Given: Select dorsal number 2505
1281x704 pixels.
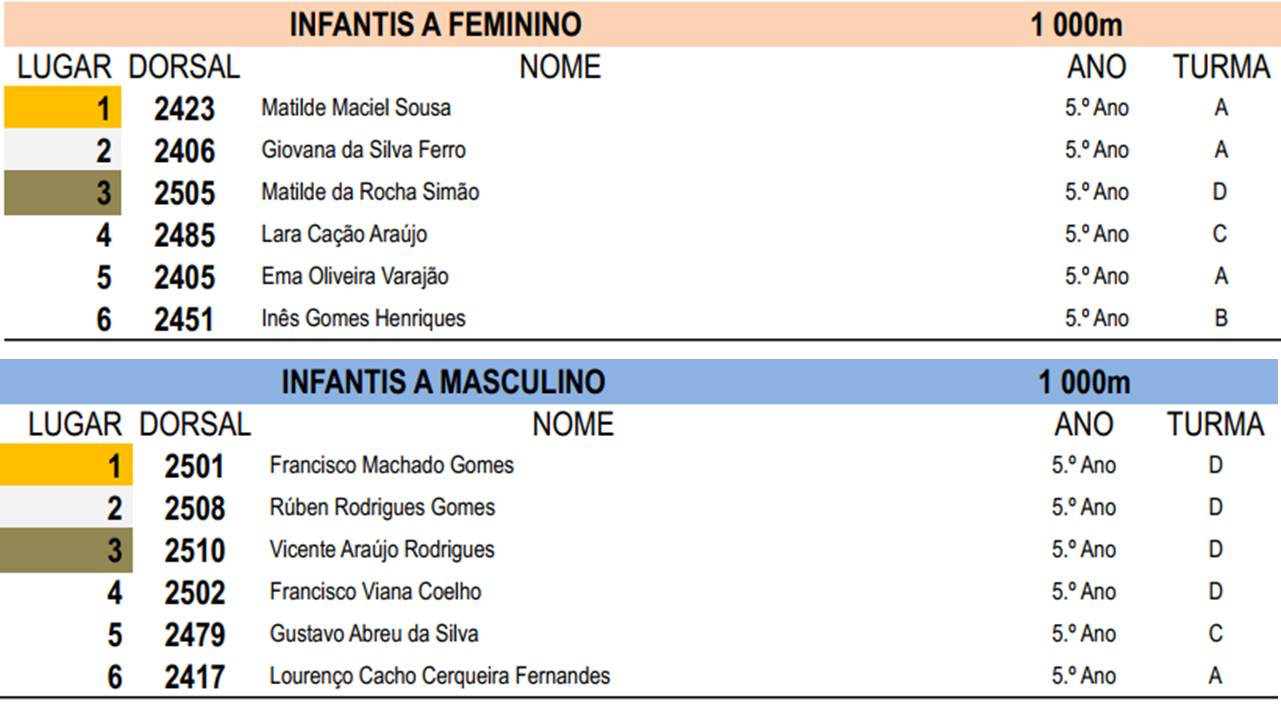Looking at the screenshot, I should coord(184,193).
